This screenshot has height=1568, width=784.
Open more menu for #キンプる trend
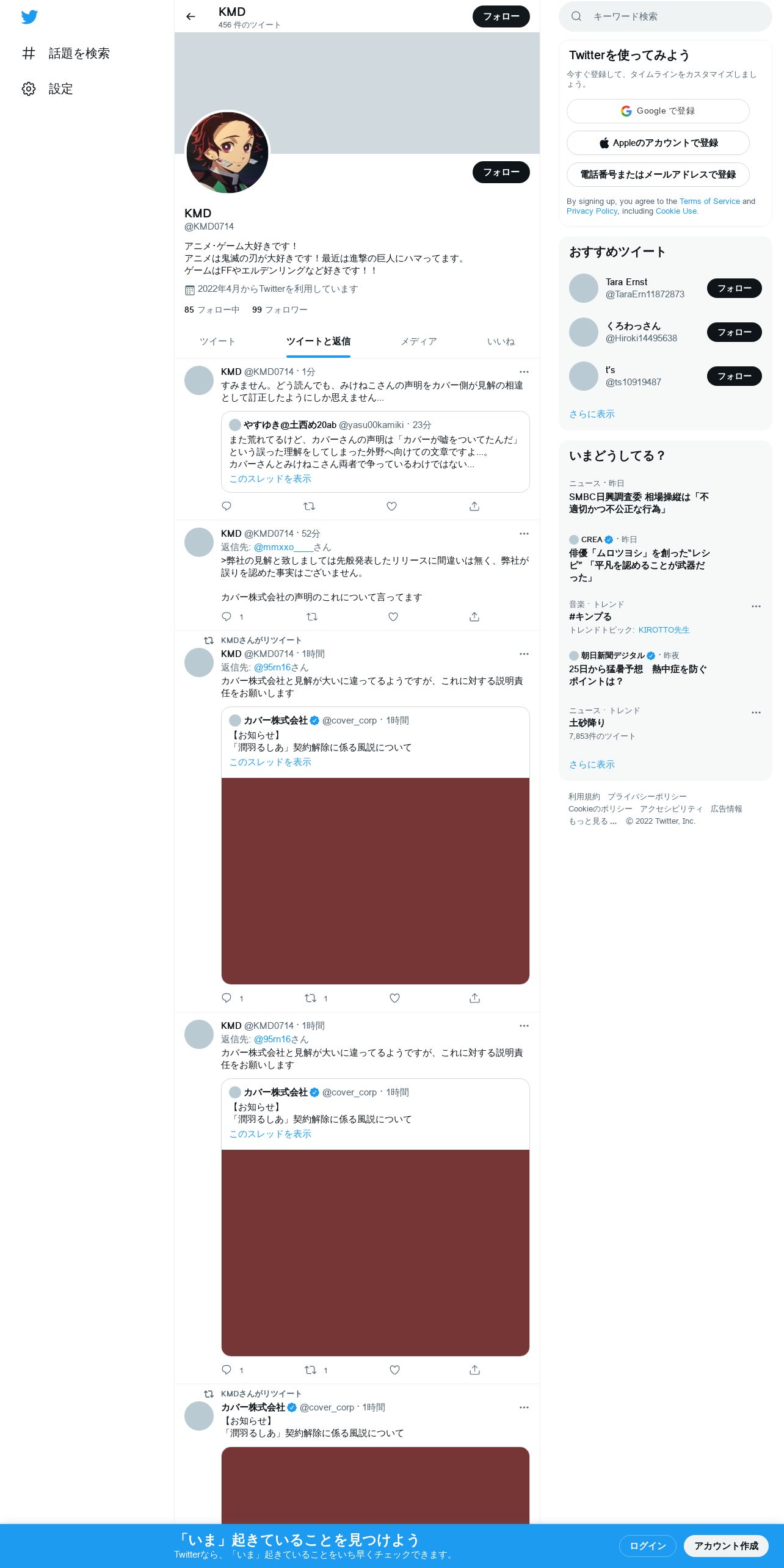(756, 606)
